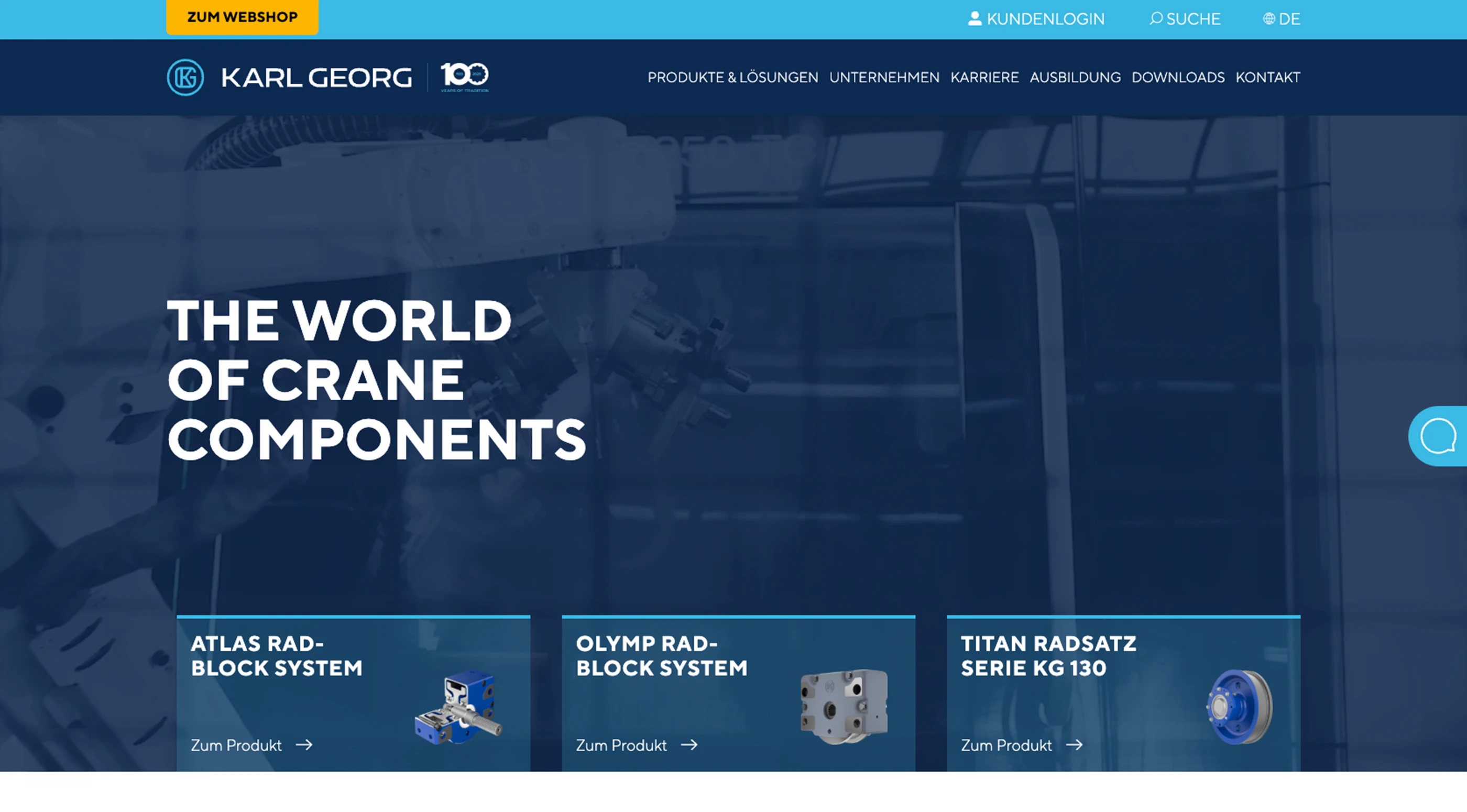Screen dimensions: 1467x812
Task: Open the PRODUKTE & LÖSUNGEN menu
Action: [732, 78]
